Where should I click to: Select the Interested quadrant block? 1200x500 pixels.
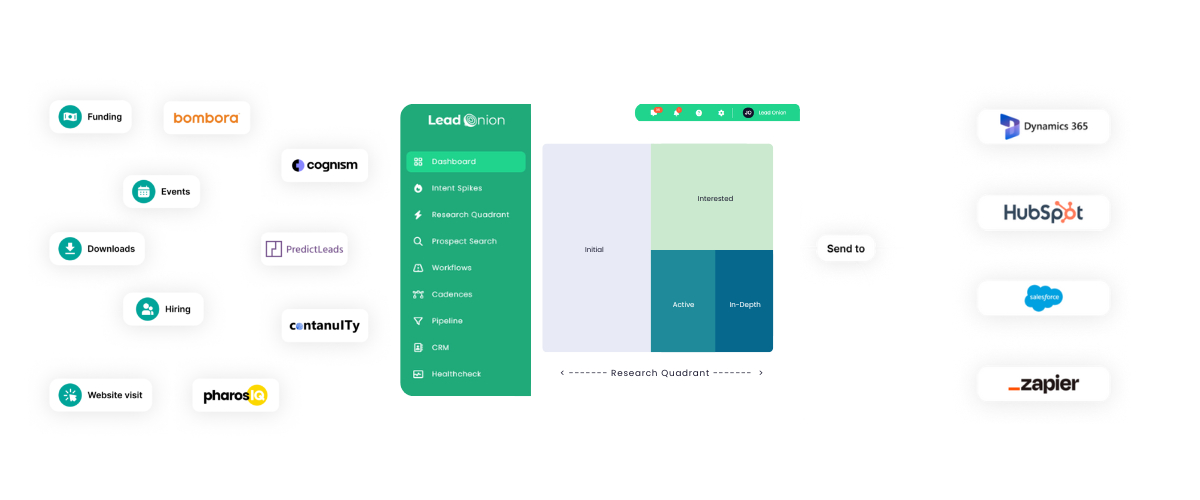click(712, 197)
